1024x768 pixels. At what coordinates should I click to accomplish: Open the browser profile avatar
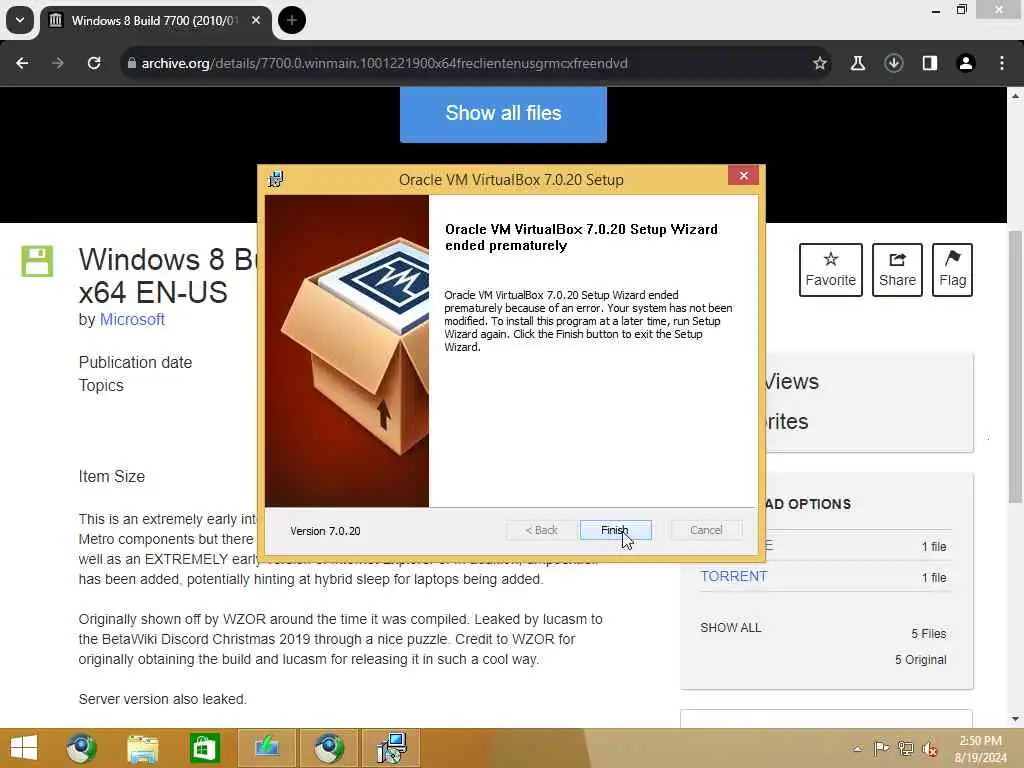pyautogui.click(x=965, y=63)
